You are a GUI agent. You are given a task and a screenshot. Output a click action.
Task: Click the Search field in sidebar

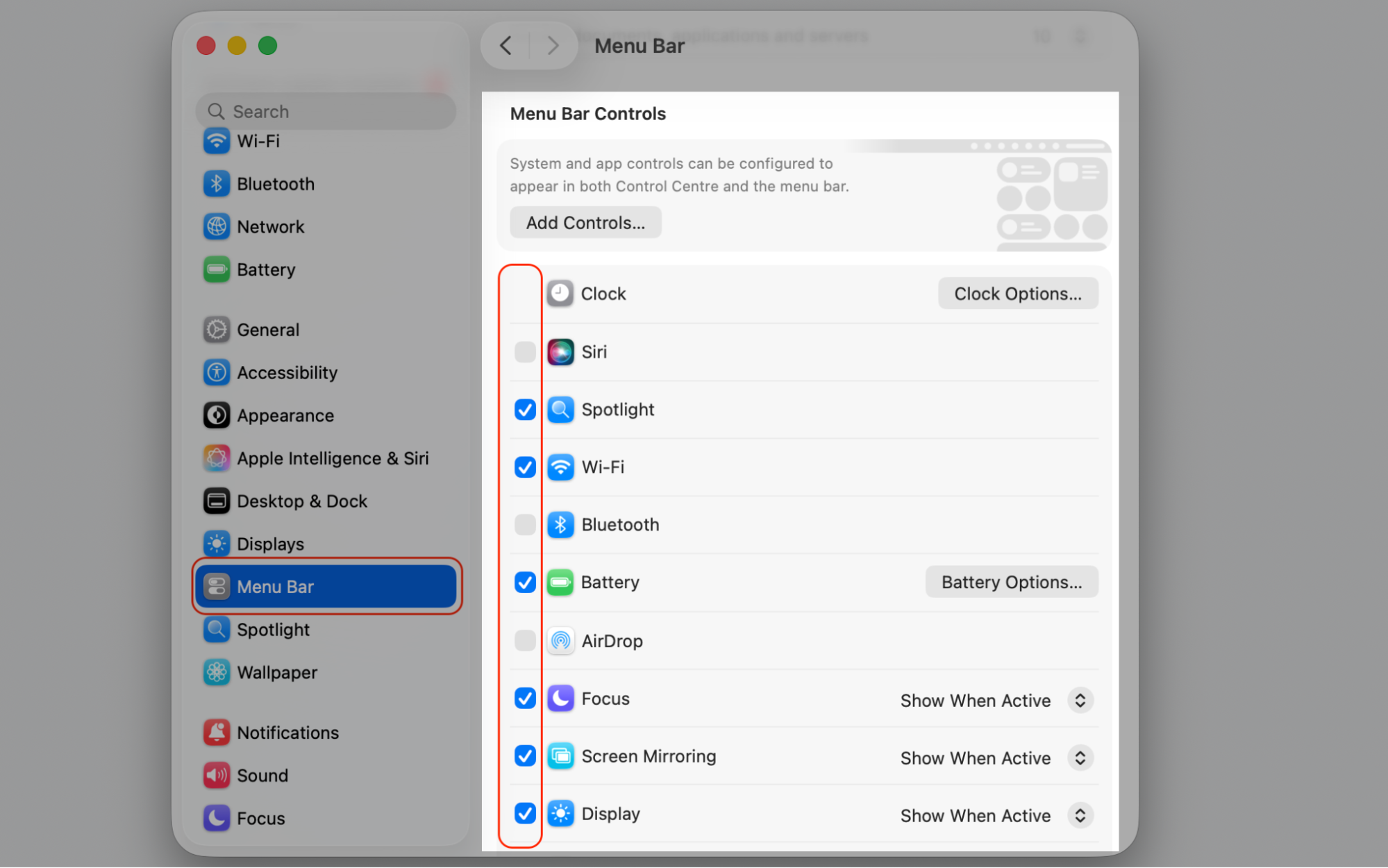click(x=326, y=111)
